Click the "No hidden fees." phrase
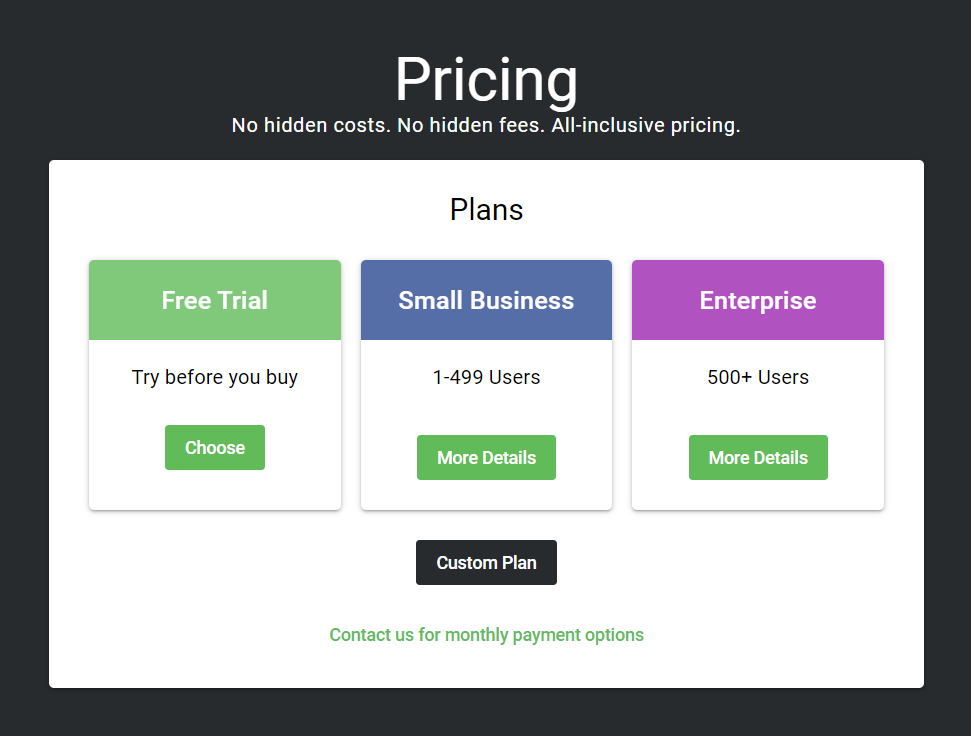 [471, 126]
